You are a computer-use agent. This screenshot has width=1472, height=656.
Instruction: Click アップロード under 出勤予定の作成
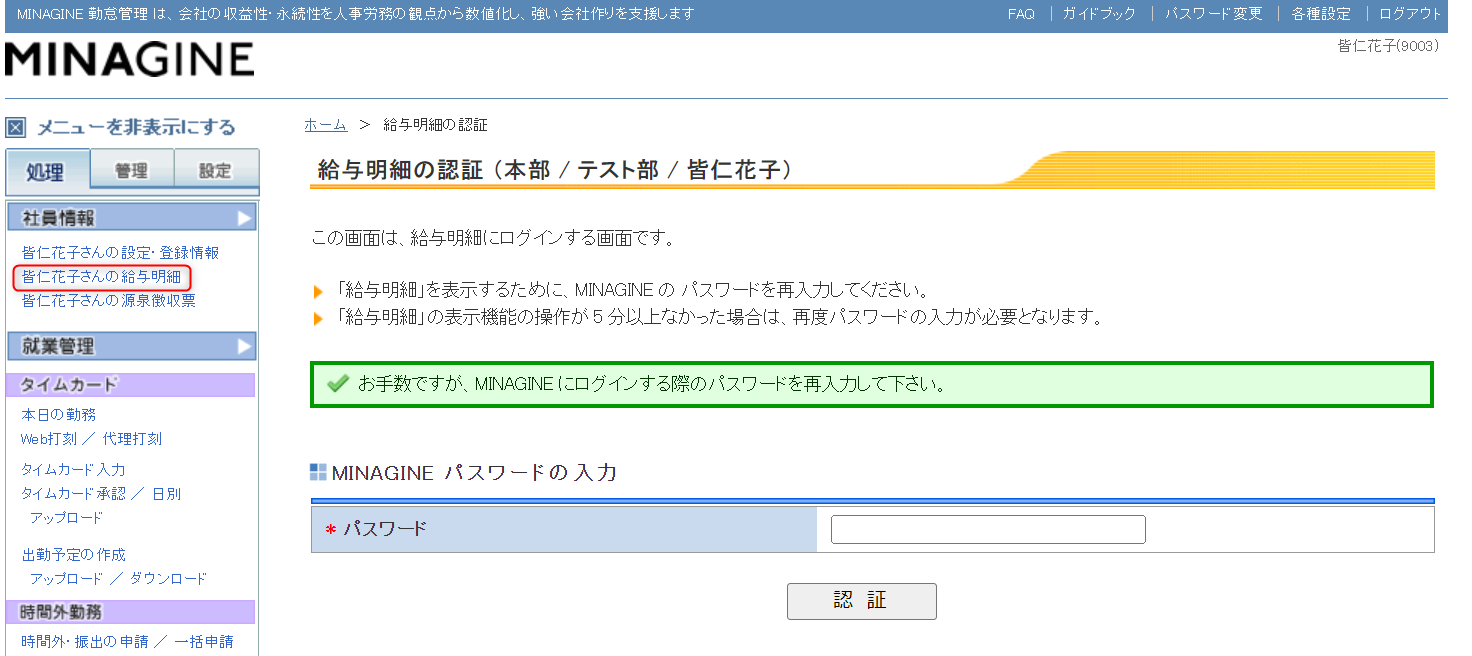tap(66, 579)
